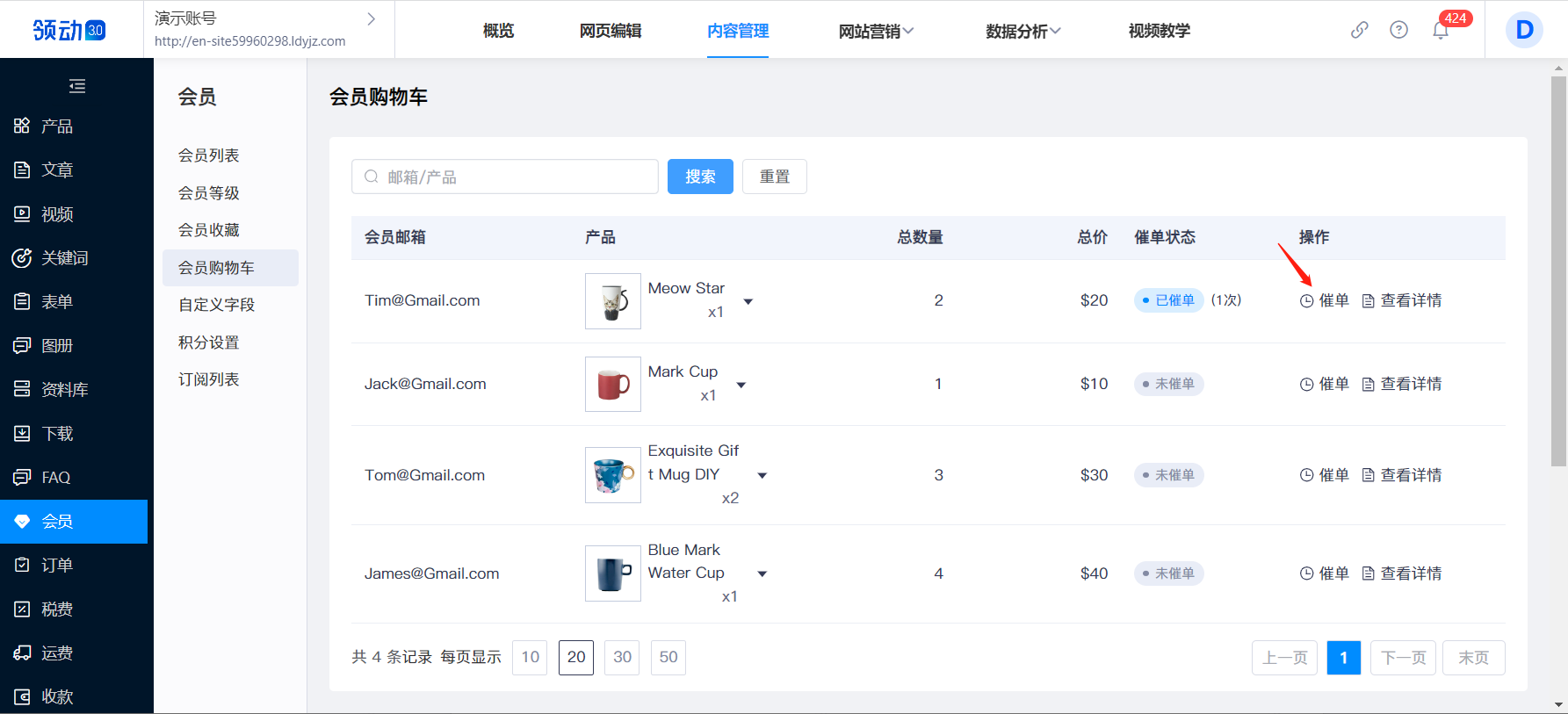View details for Jack@Gmail.com cart
This screenshot has width=1568, height=714.
coord(1402,384)
